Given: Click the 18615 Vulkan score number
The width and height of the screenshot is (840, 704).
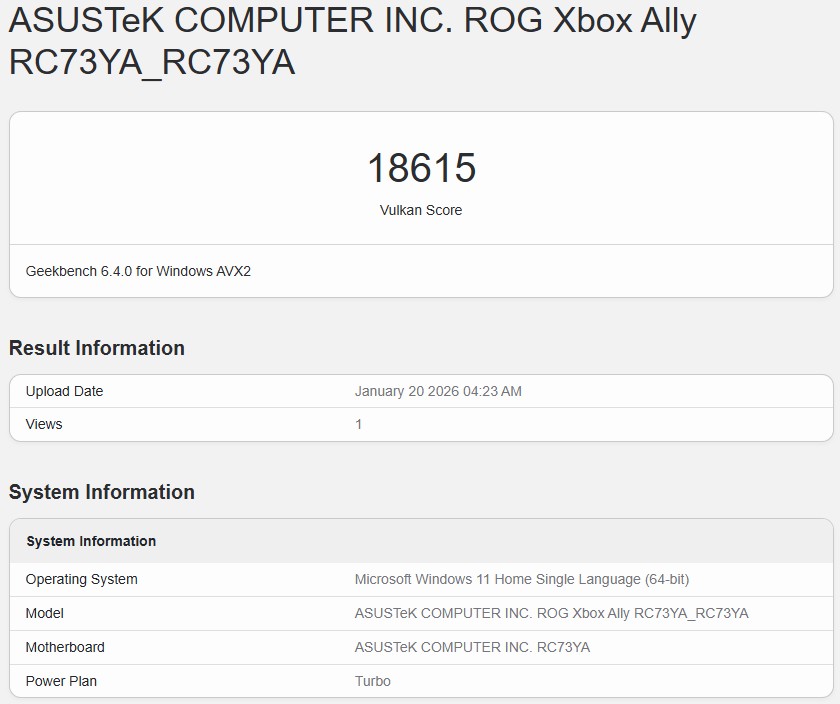Looking at the screenshot, I should point(421,168).
